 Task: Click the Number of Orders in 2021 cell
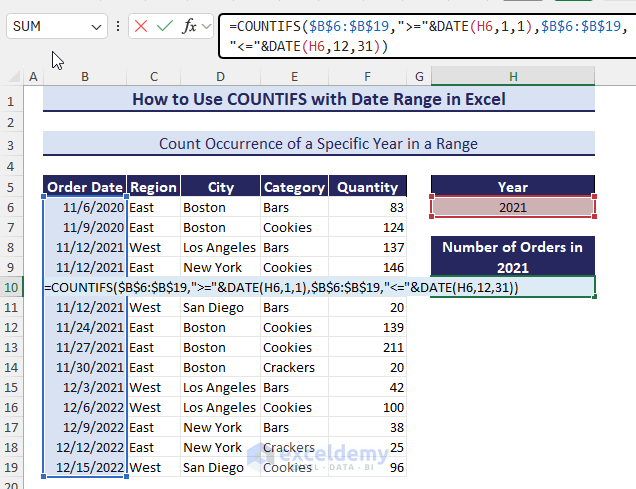512,257
